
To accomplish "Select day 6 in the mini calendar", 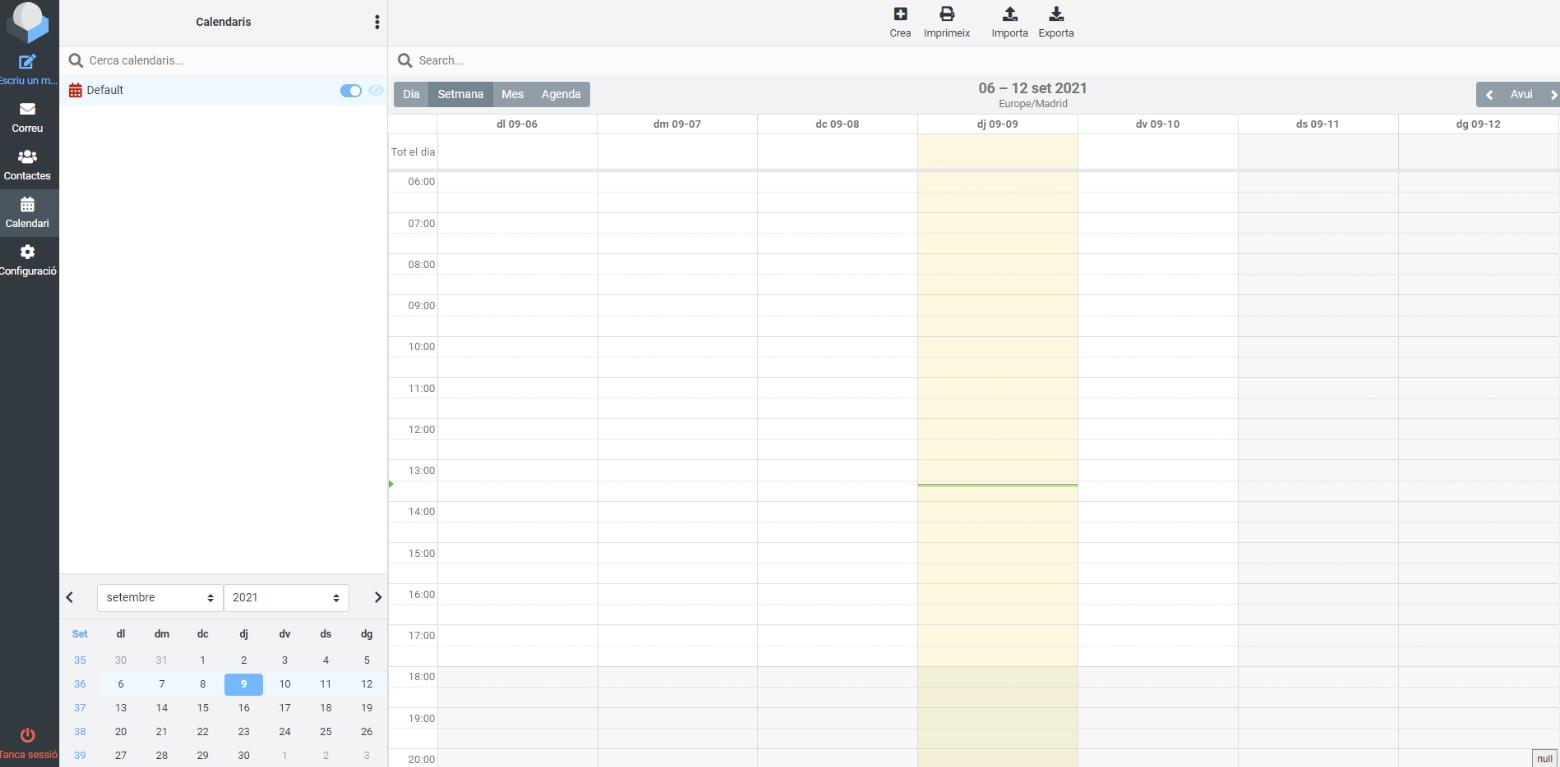I will pyautogui.click(x=121, y=684).
